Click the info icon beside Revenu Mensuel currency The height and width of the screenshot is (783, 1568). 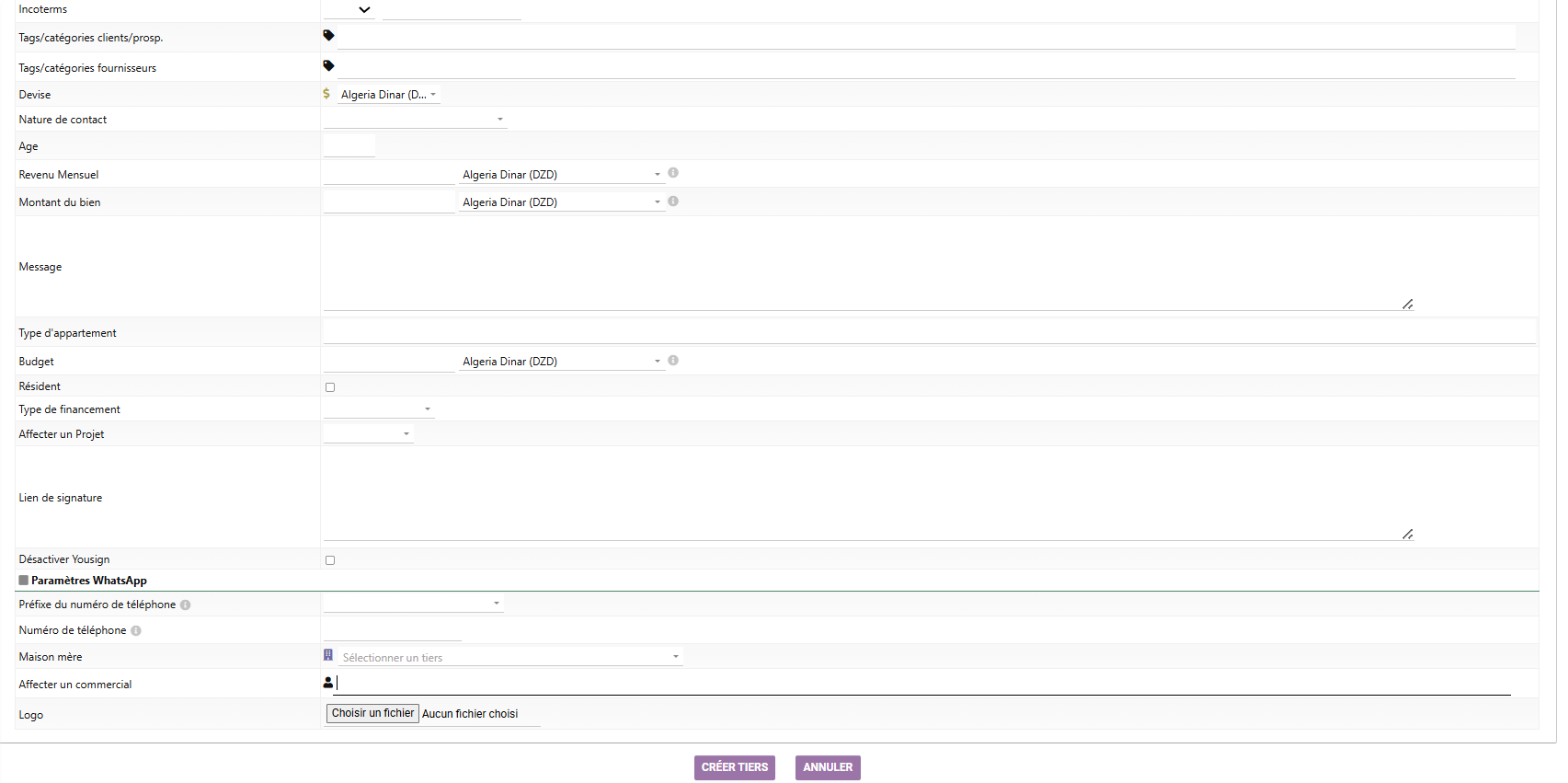(673, 173)
